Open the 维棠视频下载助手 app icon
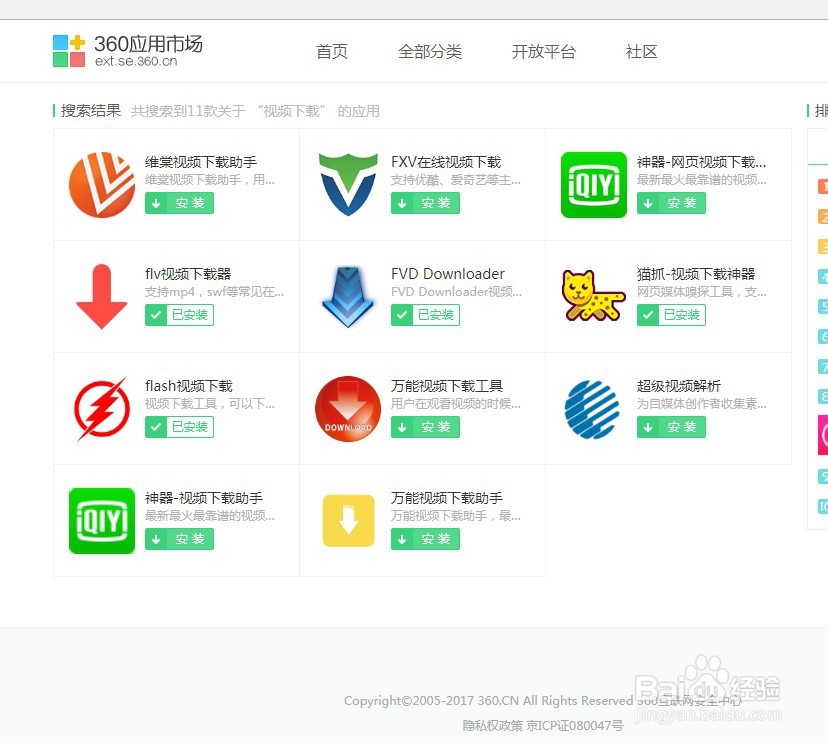The width and height of the screenshot is (828, 743). point(102,184)
